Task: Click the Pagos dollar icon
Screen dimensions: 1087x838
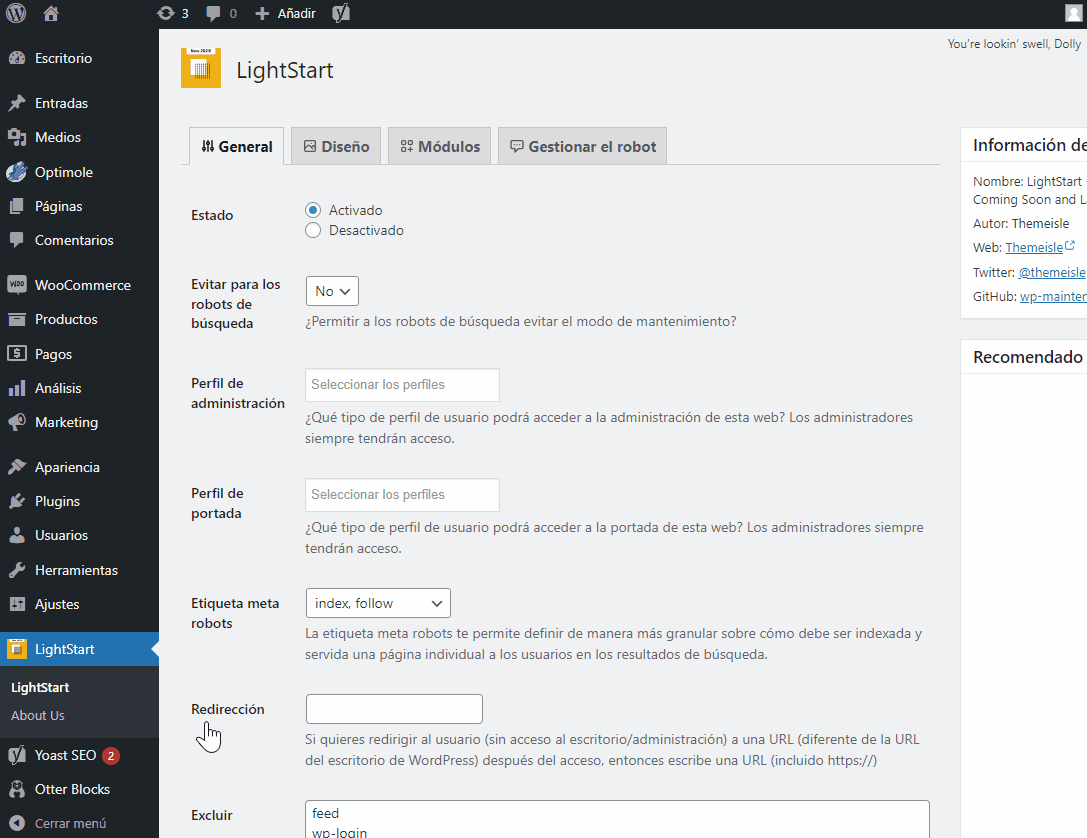Action: pos(17,353)
